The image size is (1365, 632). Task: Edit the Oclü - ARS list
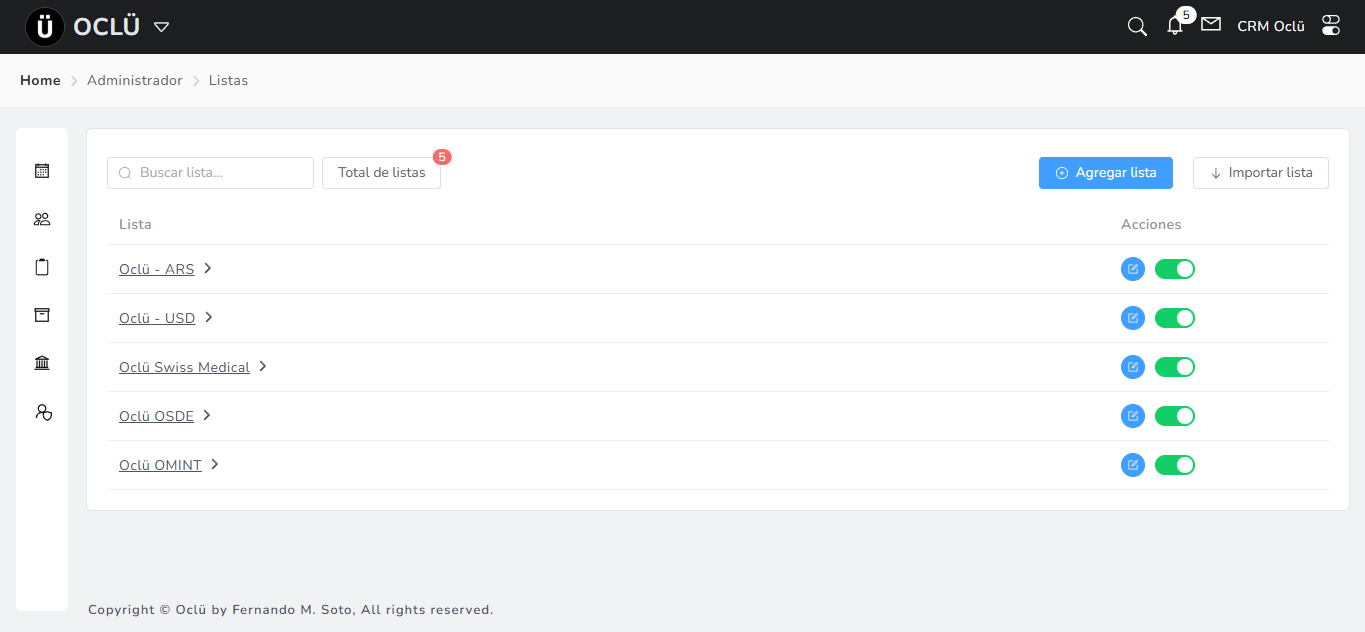1133,269
